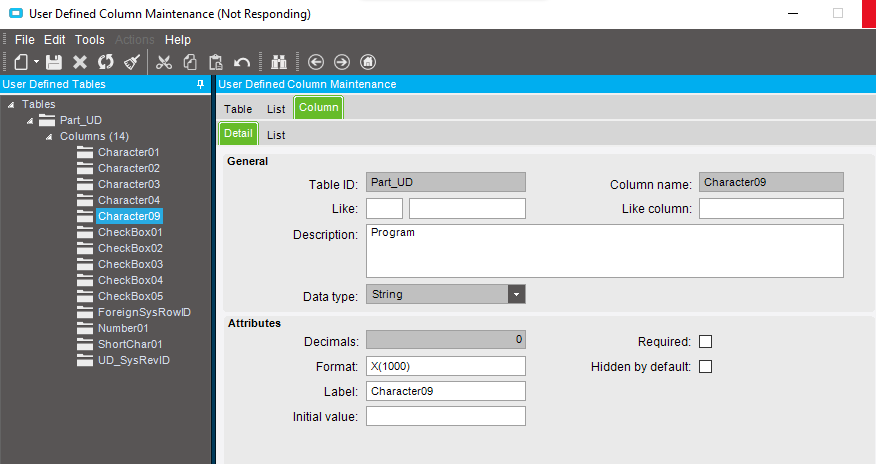The image size is (876, 464).
Task: Pin the User Defined Tables panel
Action: (201, 85)
